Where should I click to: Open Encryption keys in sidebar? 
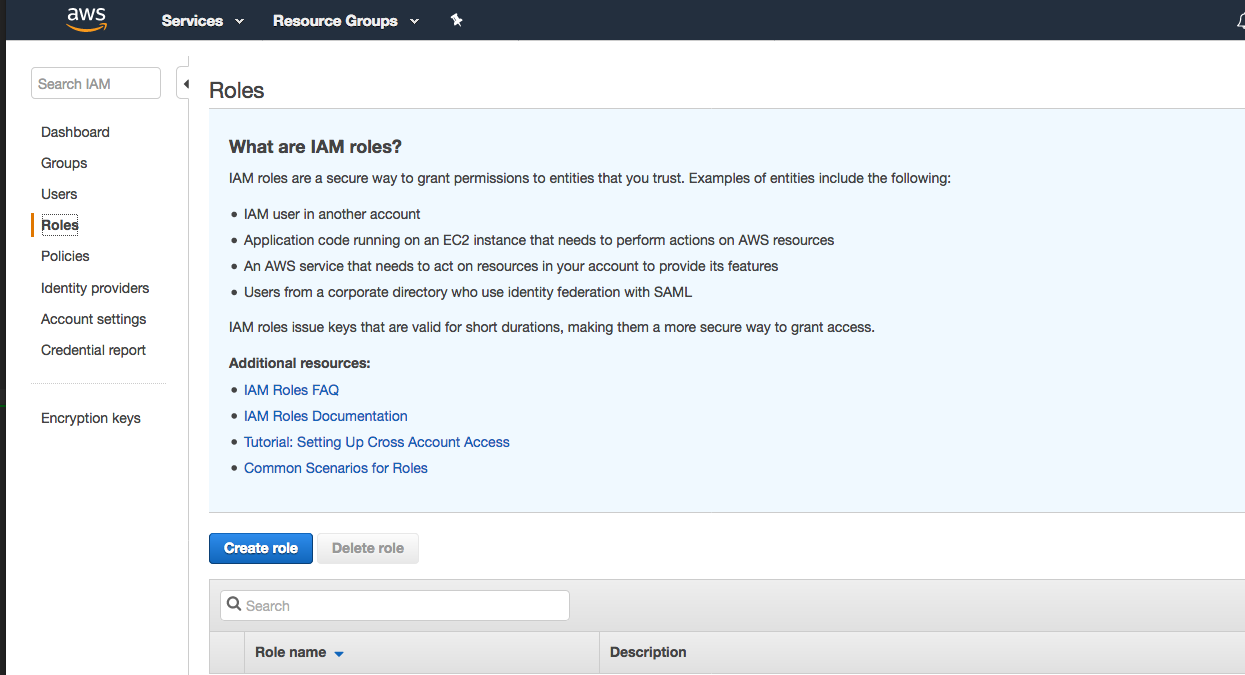click(90, 418)
